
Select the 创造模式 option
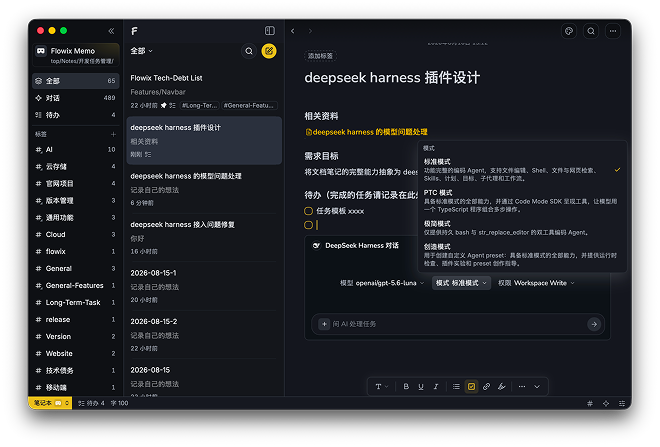click(x=522, y=255)
